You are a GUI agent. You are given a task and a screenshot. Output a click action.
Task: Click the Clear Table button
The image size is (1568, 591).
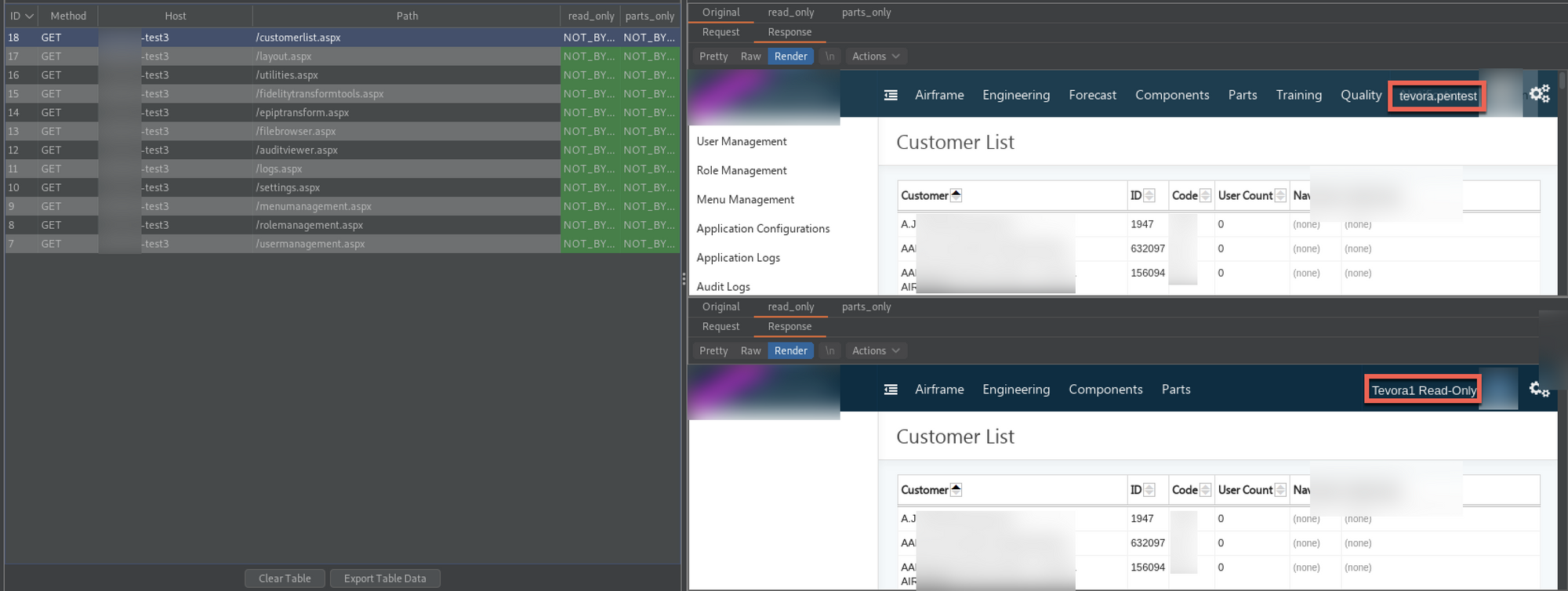[285, 578]
